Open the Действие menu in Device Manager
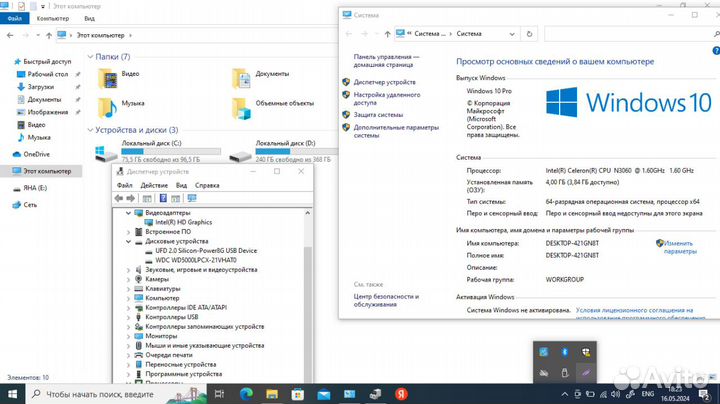 click(x=154, y=185)
